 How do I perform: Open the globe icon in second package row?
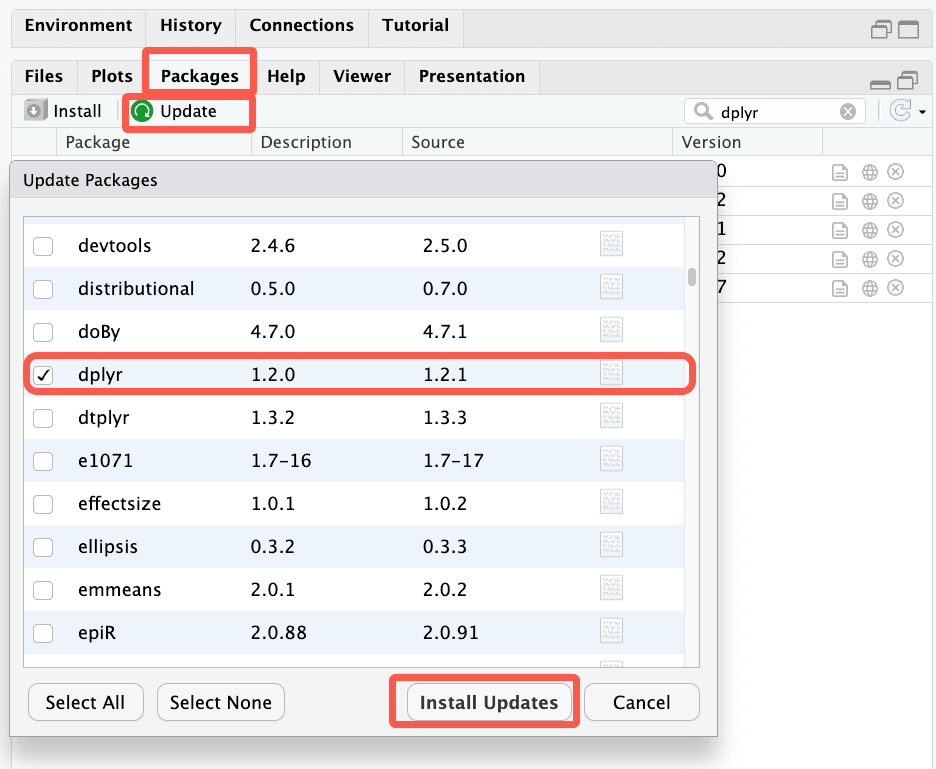point(870,201)
